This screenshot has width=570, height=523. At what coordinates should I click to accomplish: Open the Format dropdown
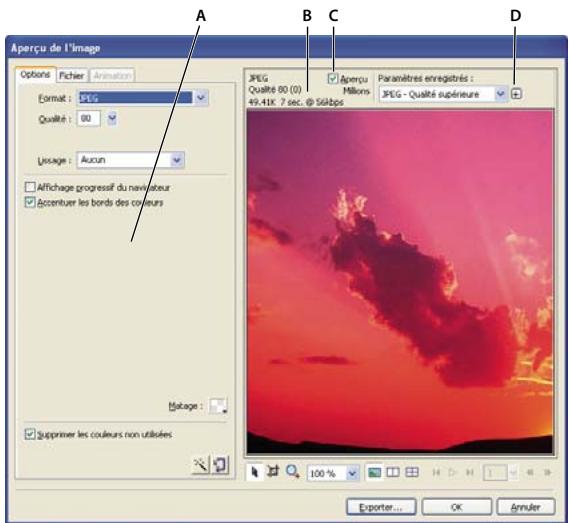[x=201, y=97]
